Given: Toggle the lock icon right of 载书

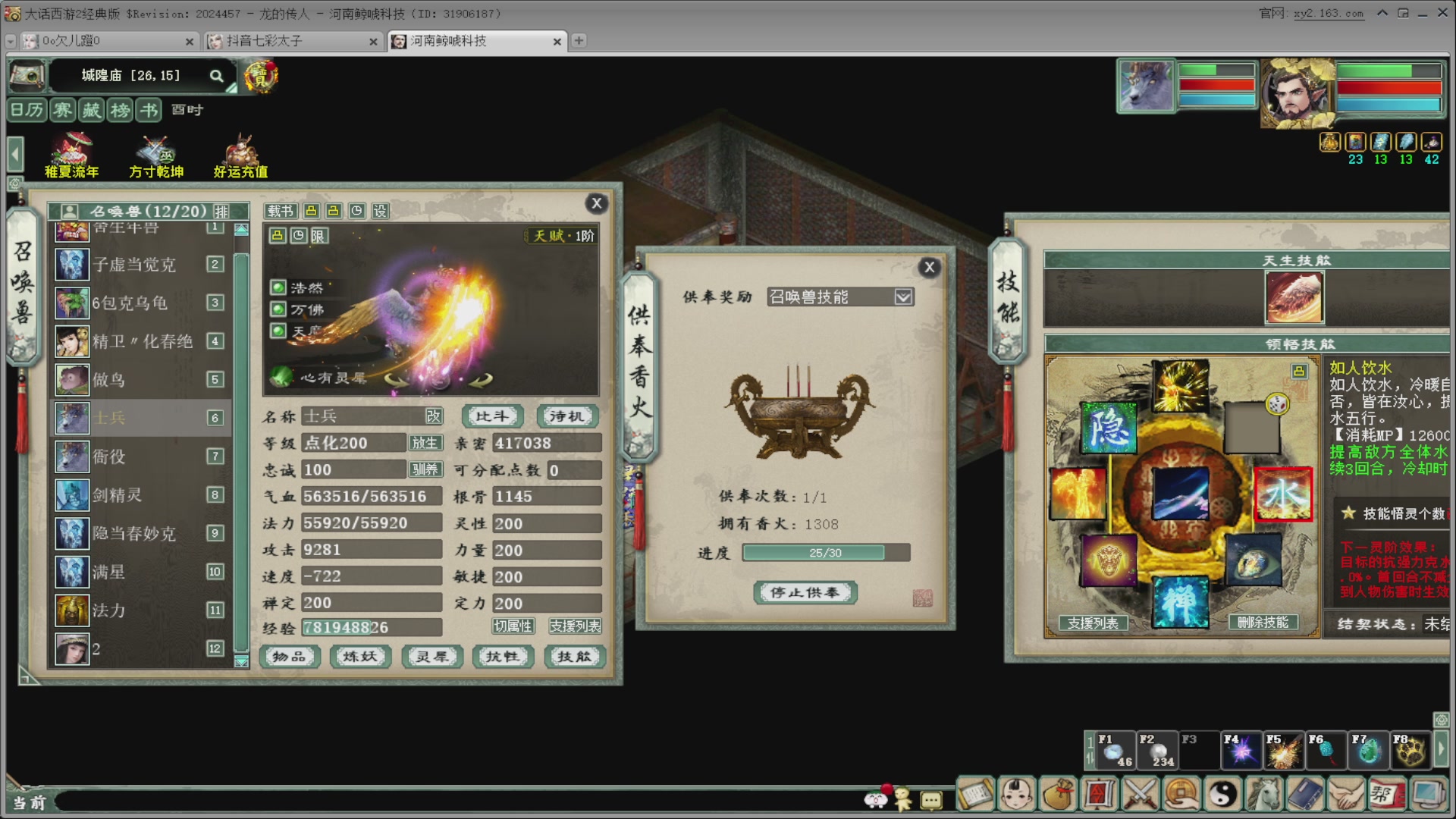Looking at the screenshot, I should (311, 211).
